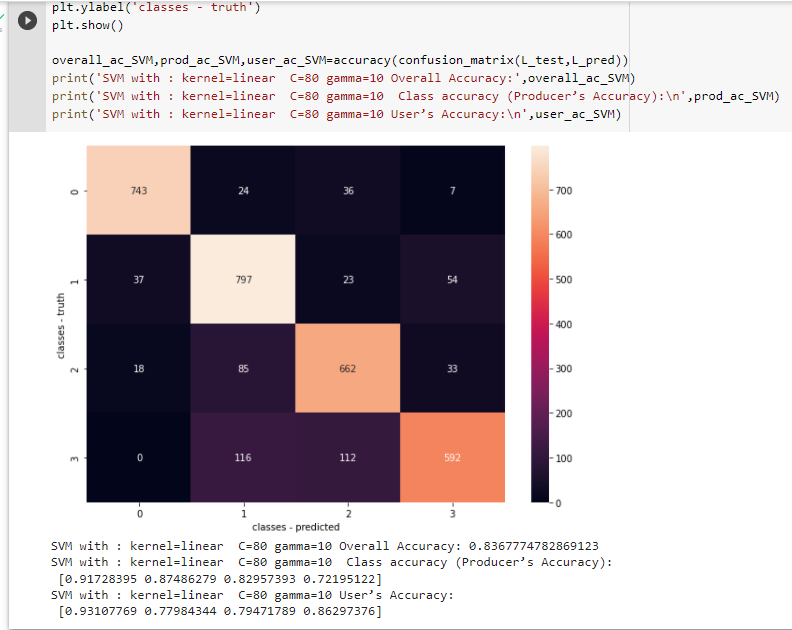The width and height of the screenshot is (792, 630).
Task: Click the confusion_matrix(L_test,L_pred) code line
Action: pyautogui.click(x=340, y=60)
